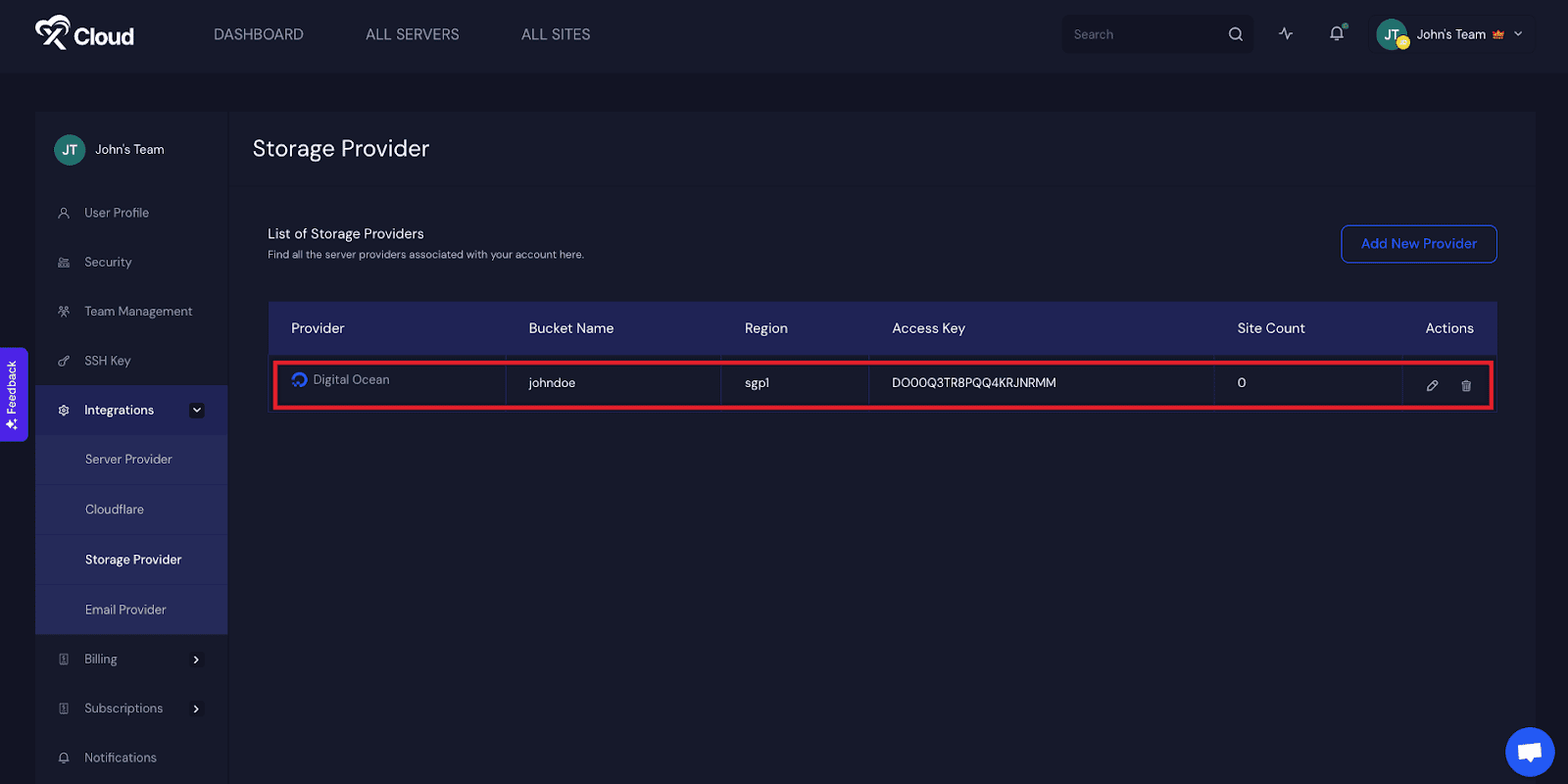The width and height of the screenshot is (1568, 784).
Task: Click the search magnifier icon
Action: coord(1235,34)
